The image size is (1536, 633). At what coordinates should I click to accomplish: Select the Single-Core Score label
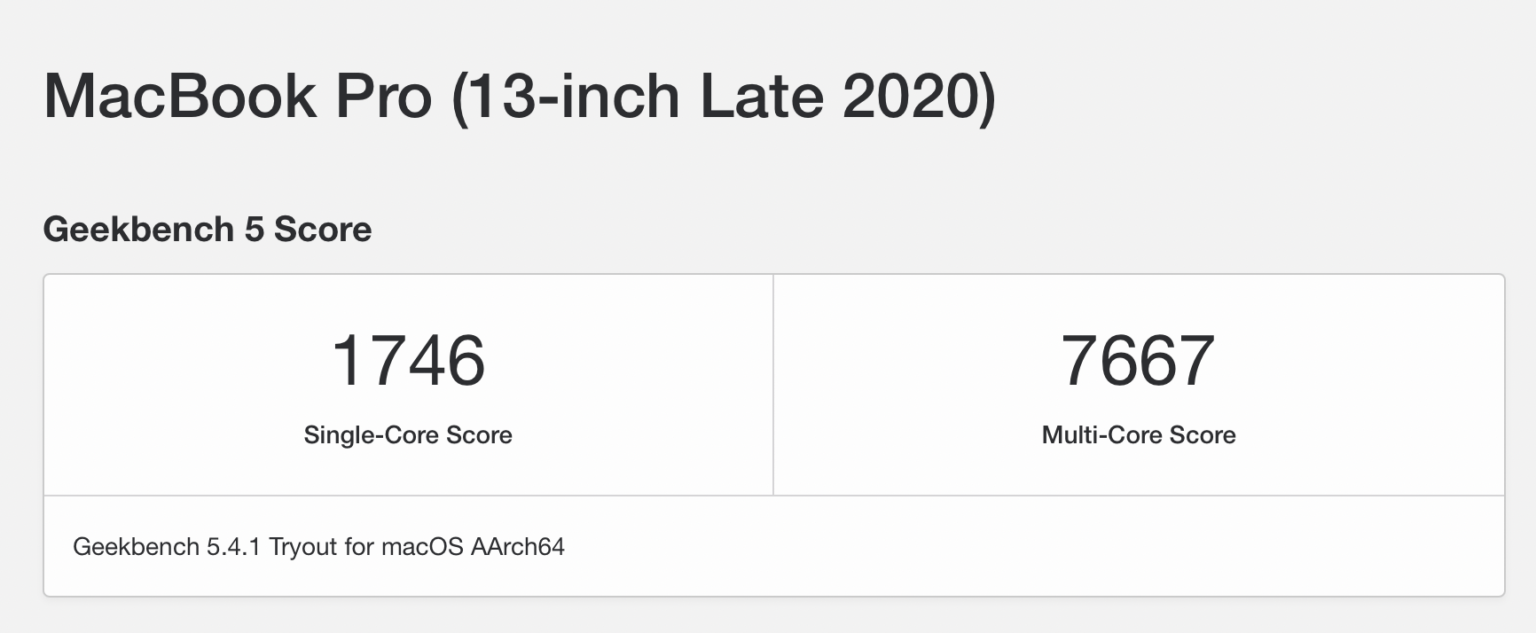(x=408, y=435)
